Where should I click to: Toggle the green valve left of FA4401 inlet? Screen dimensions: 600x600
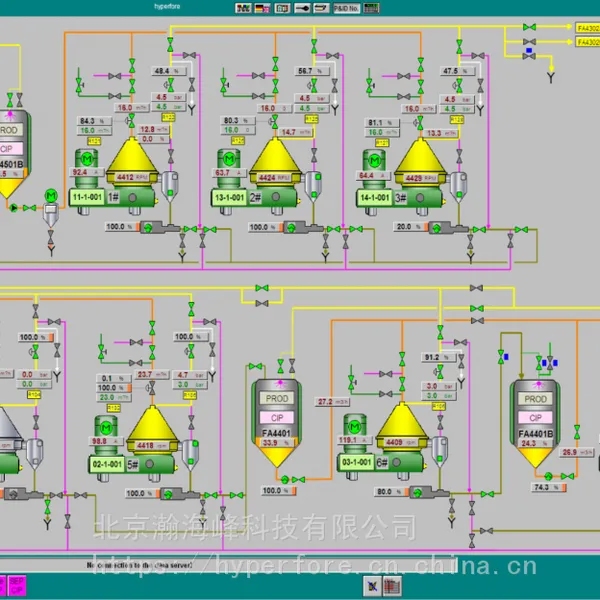point(255,367)
